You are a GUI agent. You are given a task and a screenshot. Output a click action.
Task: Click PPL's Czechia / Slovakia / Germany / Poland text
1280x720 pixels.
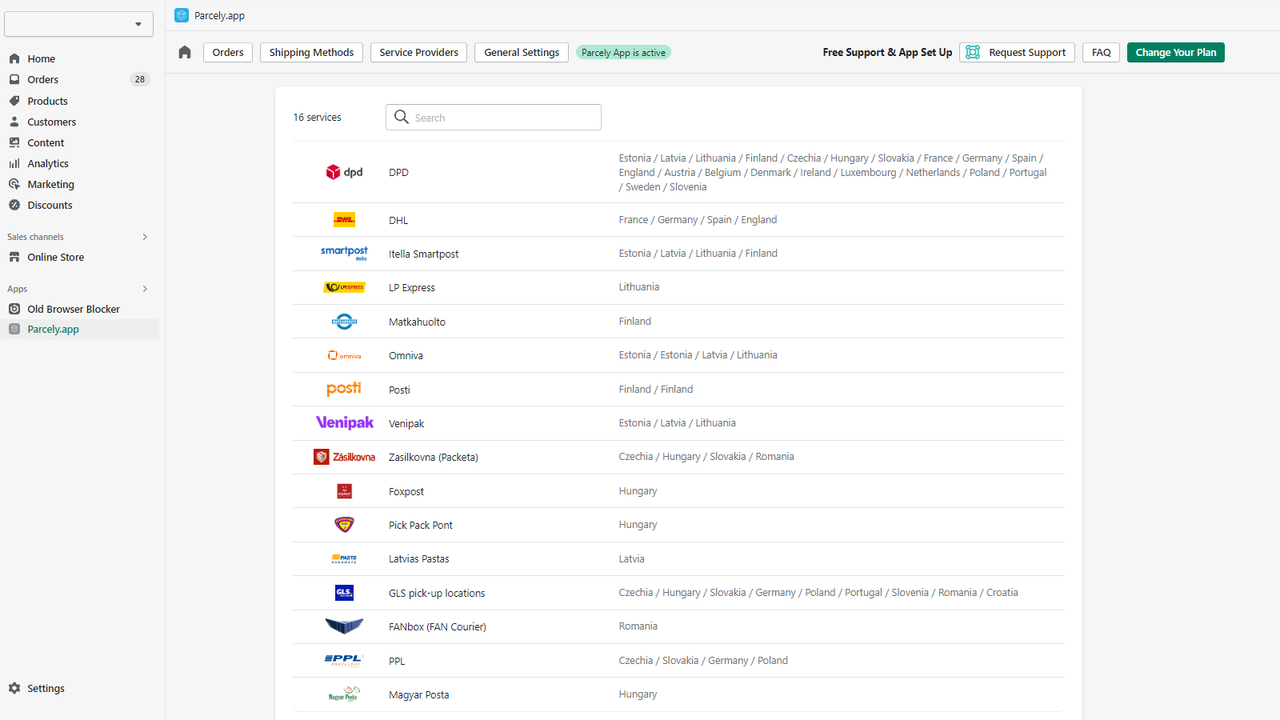[x=703, y=660]
